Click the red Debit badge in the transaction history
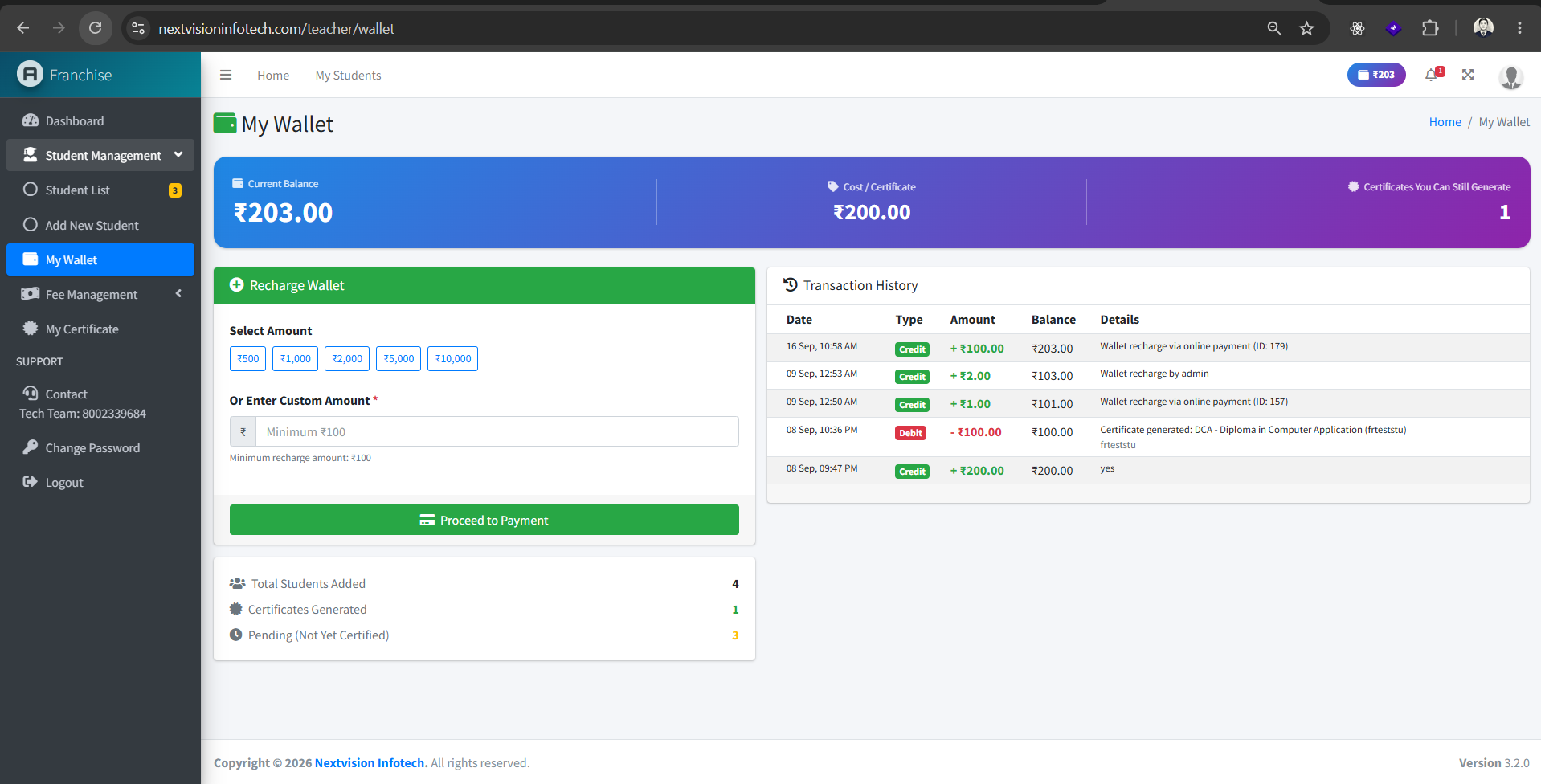This screenshot has height=784, width=1541. point(911,433)
